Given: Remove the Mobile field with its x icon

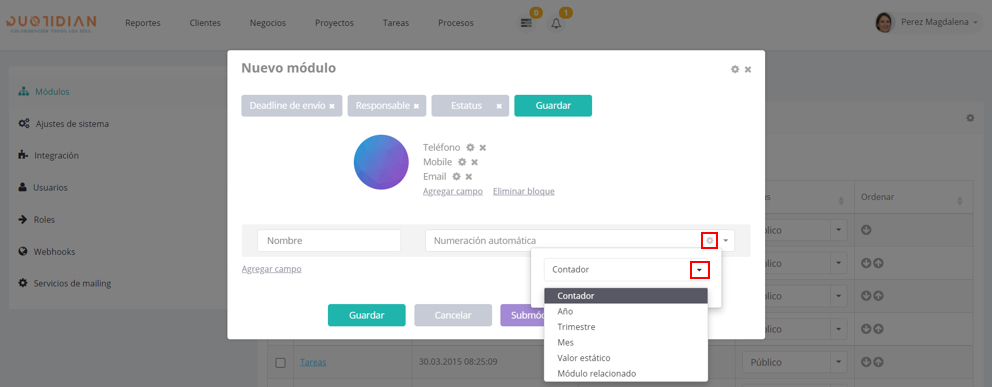Looking at the screenshot, I should point(474,162).
